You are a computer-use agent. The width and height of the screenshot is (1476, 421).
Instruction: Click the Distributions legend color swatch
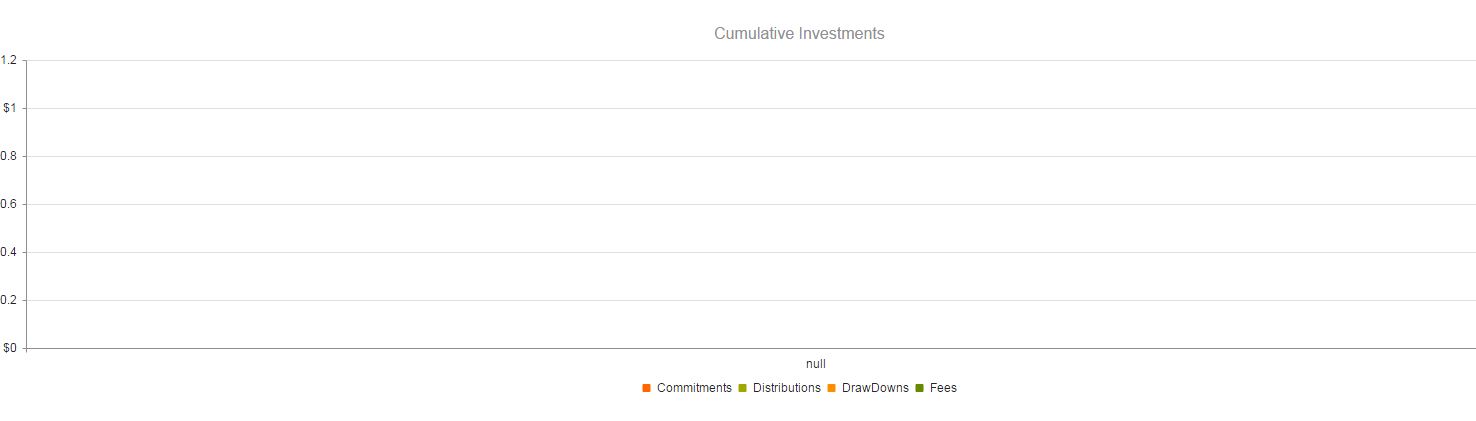pos(743,388)
